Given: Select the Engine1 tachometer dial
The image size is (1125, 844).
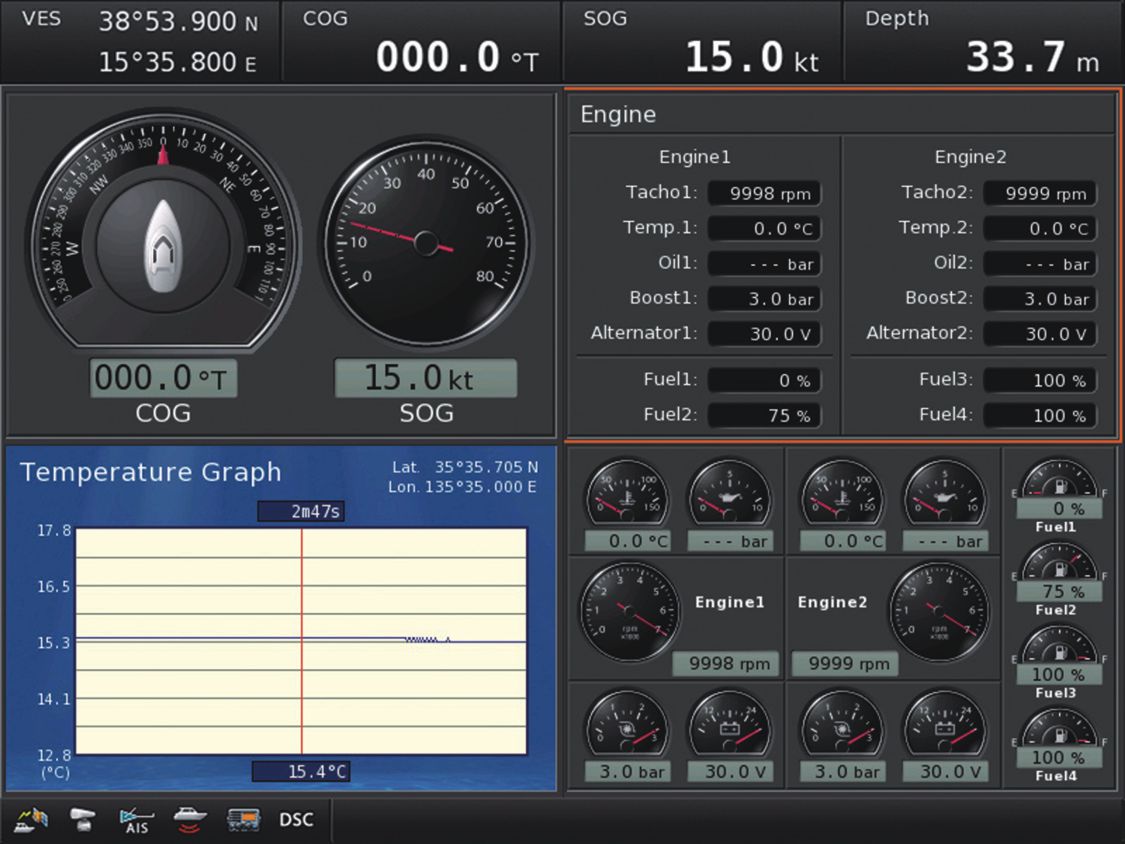Looking at the screenshot, I should [629, 611].
